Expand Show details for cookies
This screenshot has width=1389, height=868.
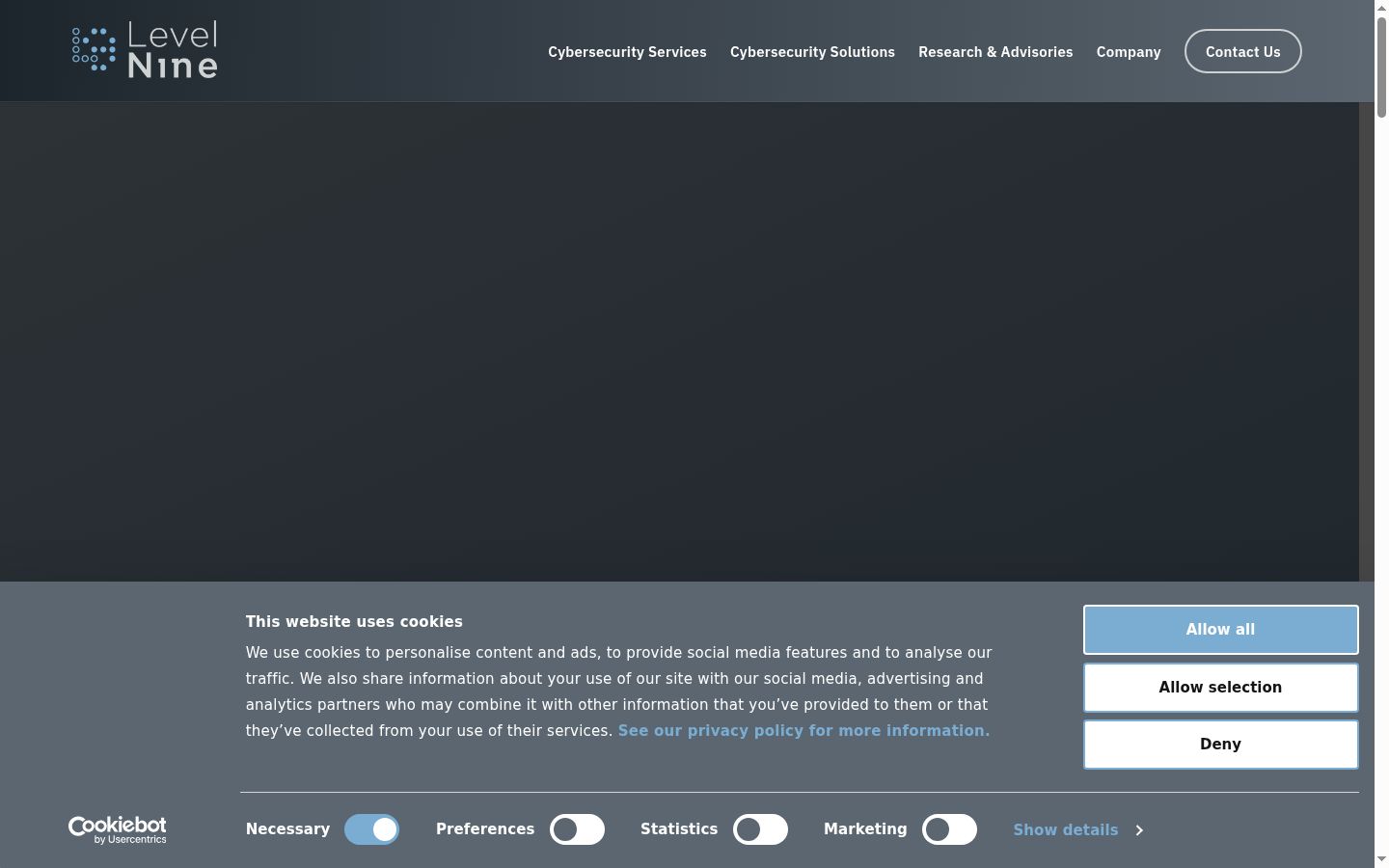(1077, 829)
